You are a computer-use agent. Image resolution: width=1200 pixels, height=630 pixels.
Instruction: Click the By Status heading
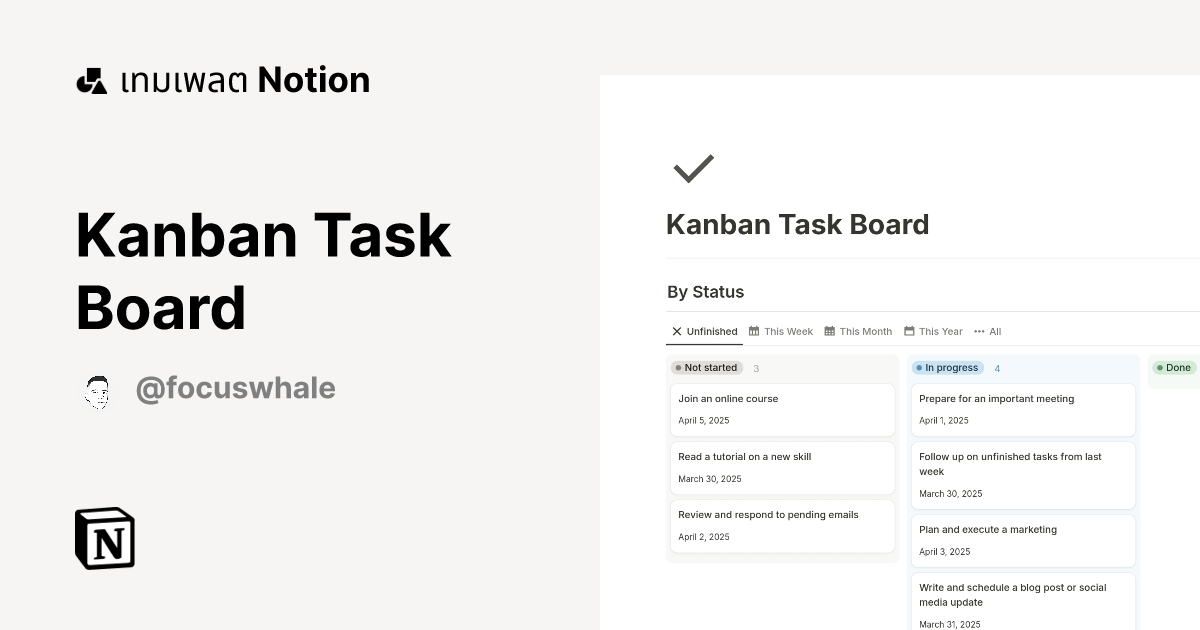(705, 292)
